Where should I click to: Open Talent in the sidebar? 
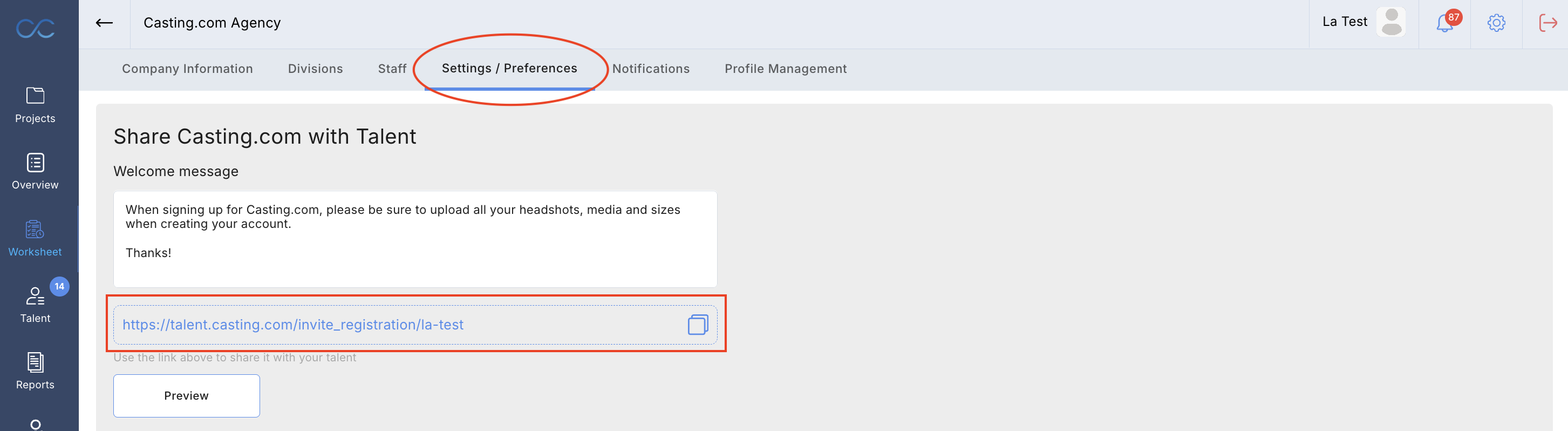click(x=35, y=305)
